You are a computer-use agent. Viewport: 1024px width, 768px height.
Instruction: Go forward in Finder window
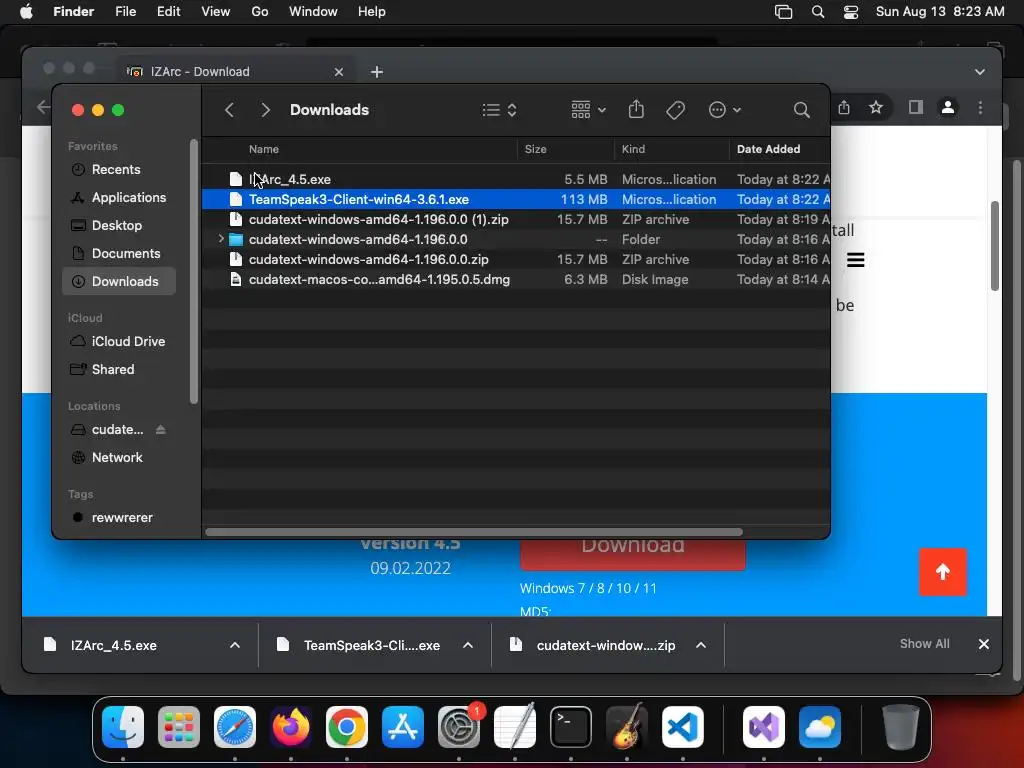[x=265, y=110]
